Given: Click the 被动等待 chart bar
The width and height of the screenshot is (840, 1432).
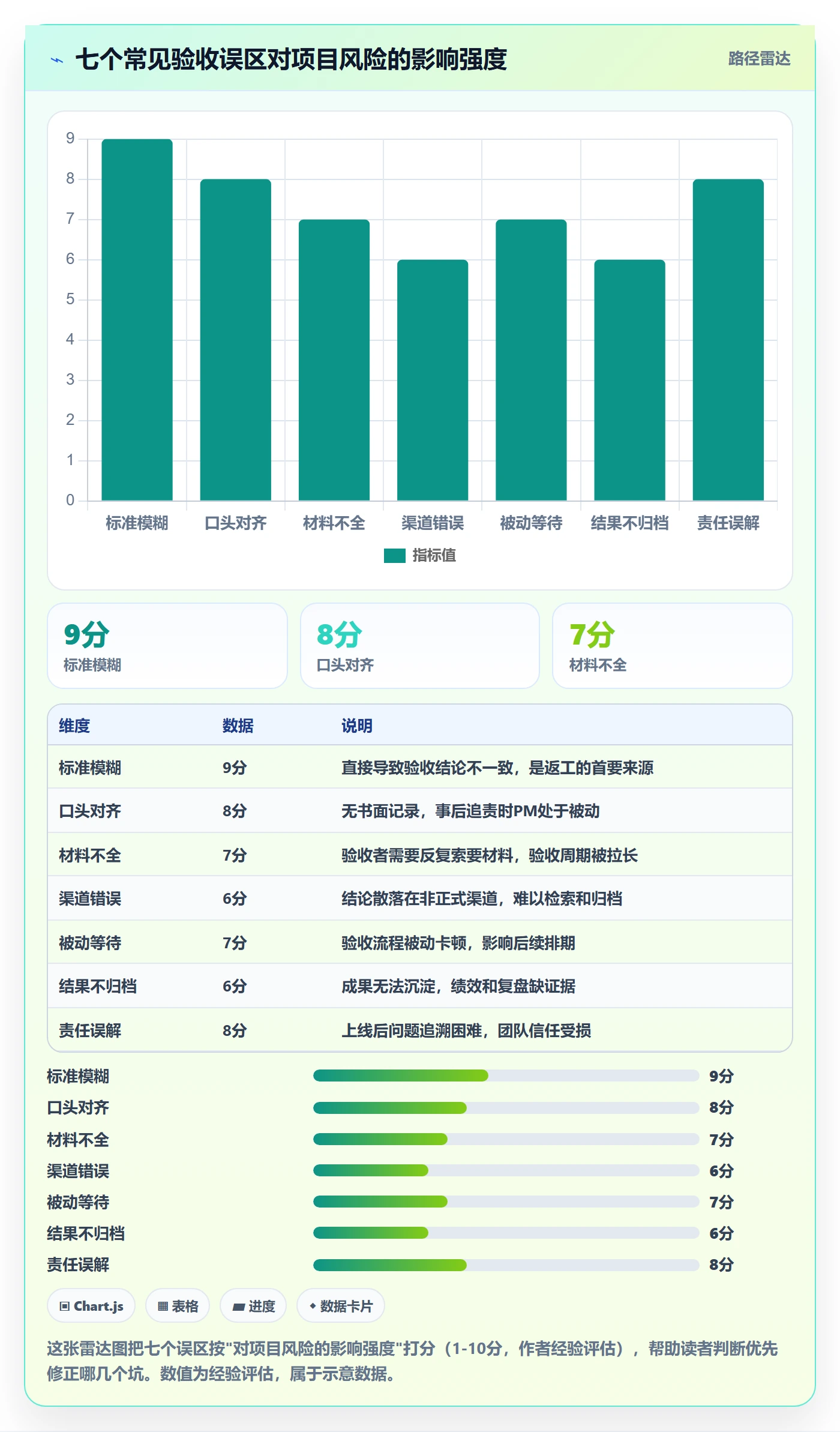Looking at the screenshot, I should pyautogui.click(x=531, y=360).
